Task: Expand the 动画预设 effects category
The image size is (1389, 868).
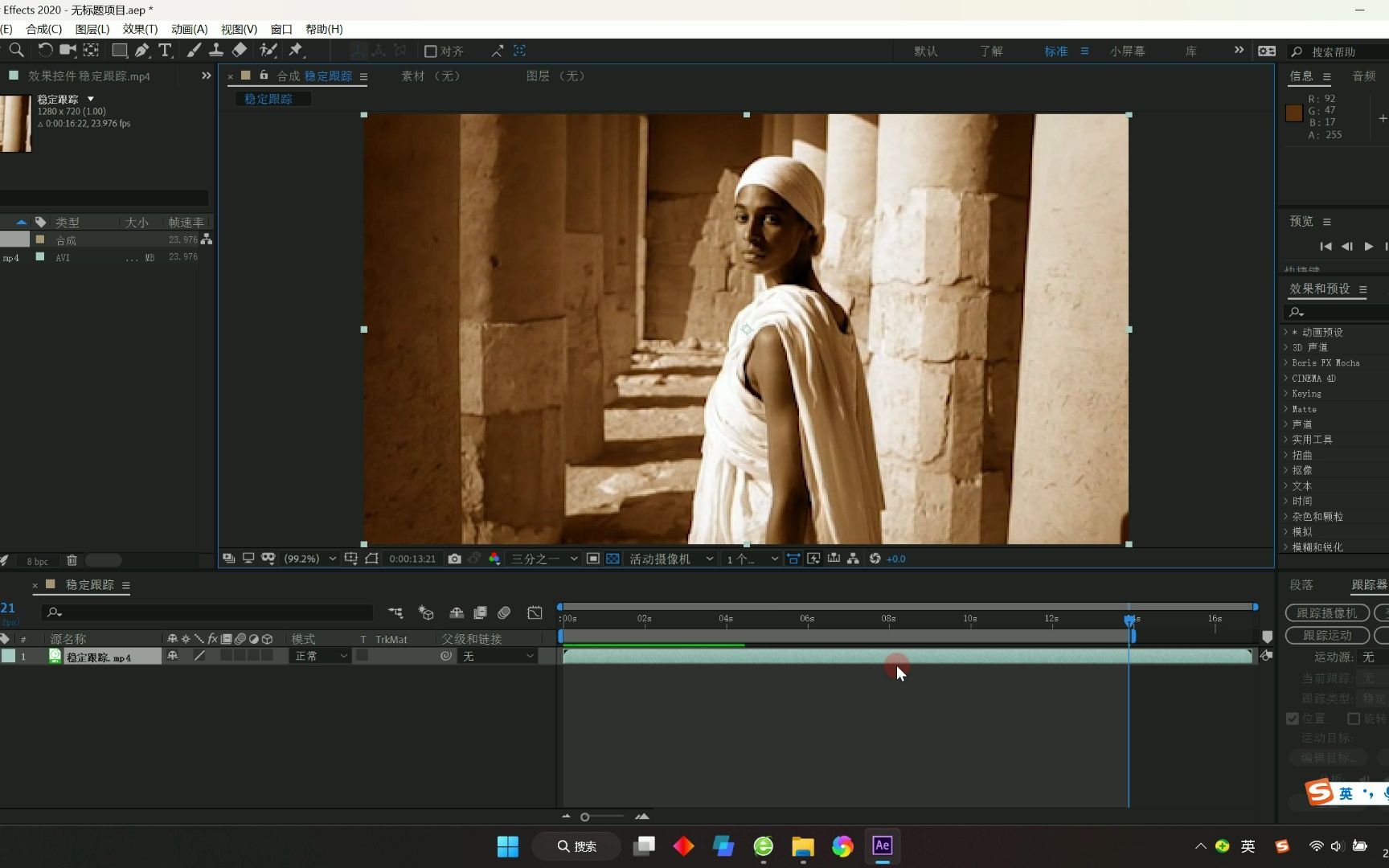Action: coord(1286,332)
